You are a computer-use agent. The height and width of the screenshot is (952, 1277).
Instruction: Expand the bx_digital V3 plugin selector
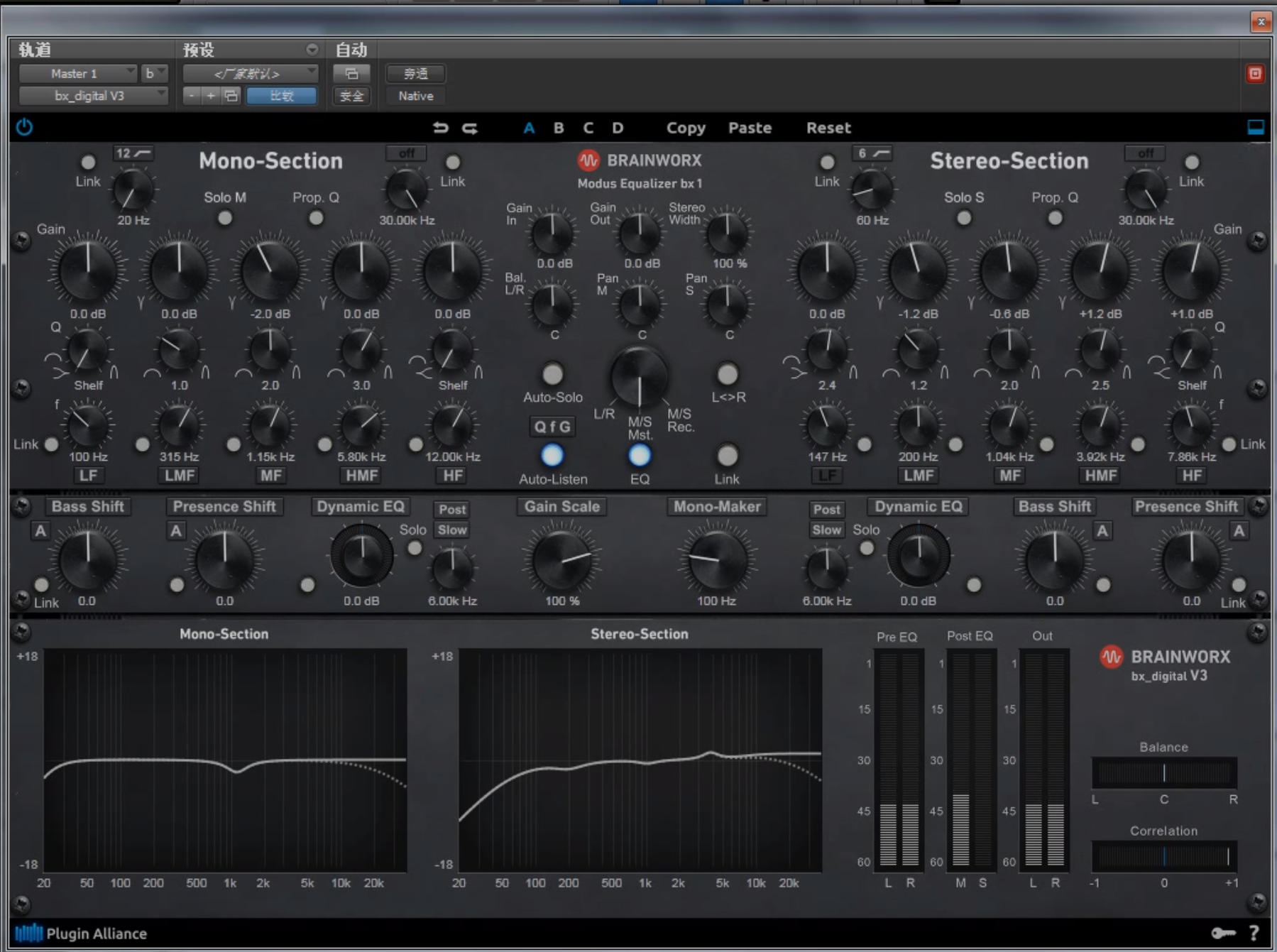93,96
